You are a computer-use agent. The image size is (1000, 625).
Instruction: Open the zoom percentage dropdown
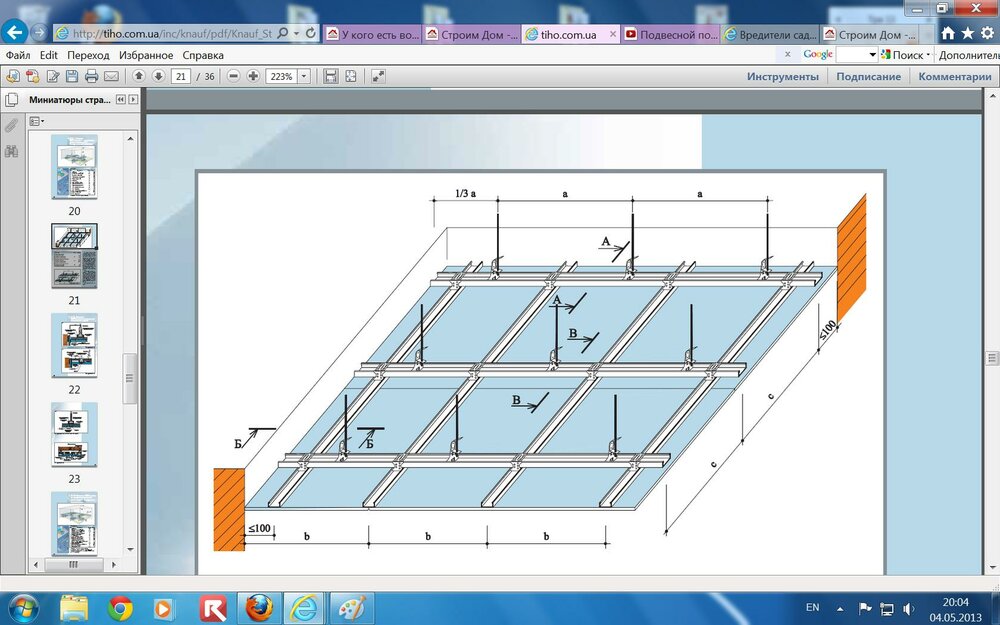tap(303, 76)
